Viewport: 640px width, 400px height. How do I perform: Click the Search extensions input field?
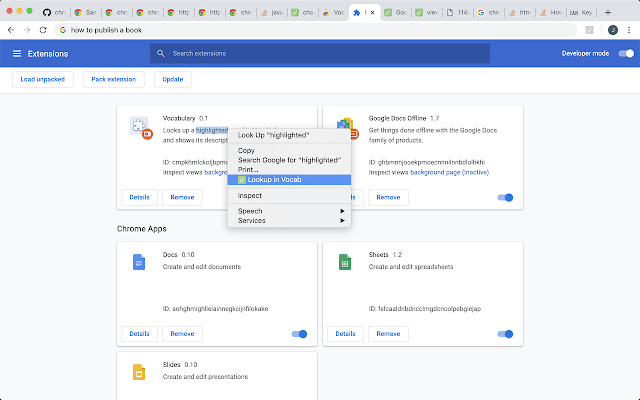(x=320, y=53)
